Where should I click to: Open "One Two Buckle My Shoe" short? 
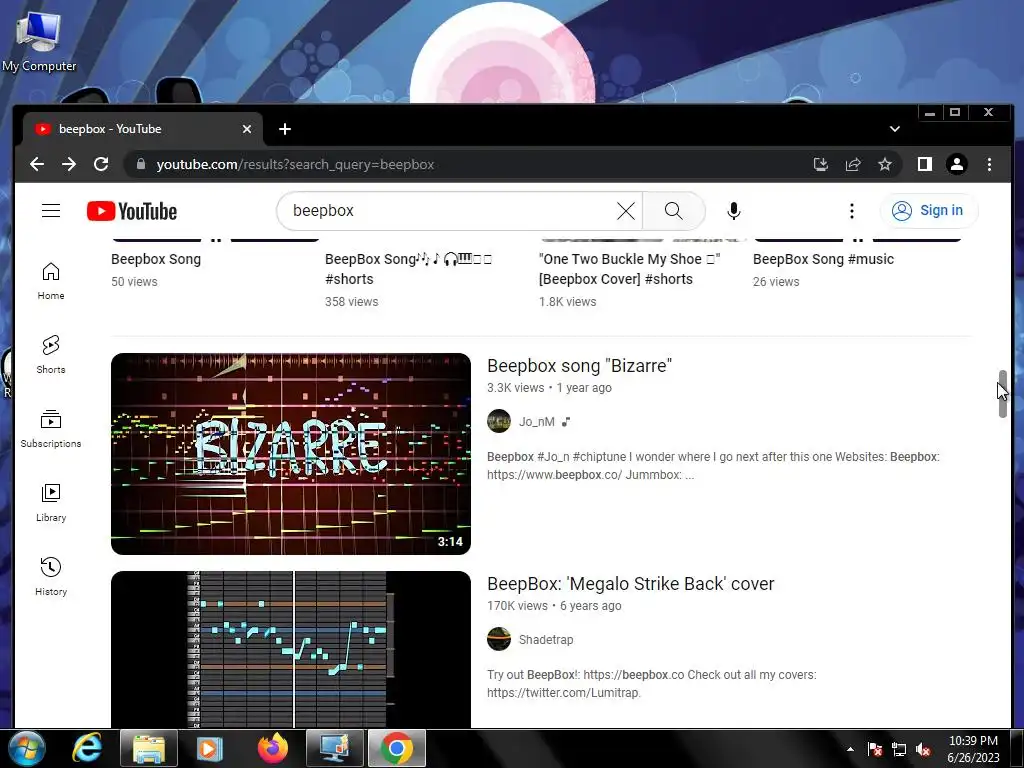[x=630, y=269]
